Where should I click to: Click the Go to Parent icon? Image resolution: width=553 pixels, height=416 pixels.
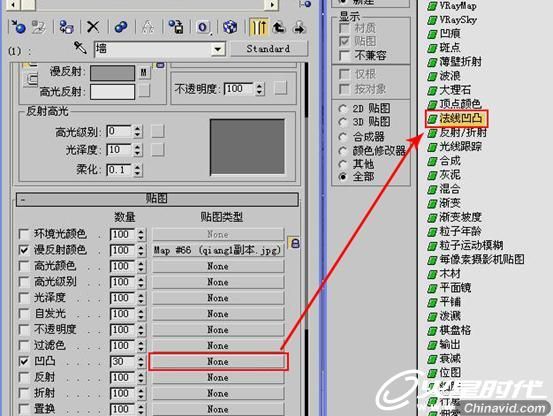coord(279,27)
